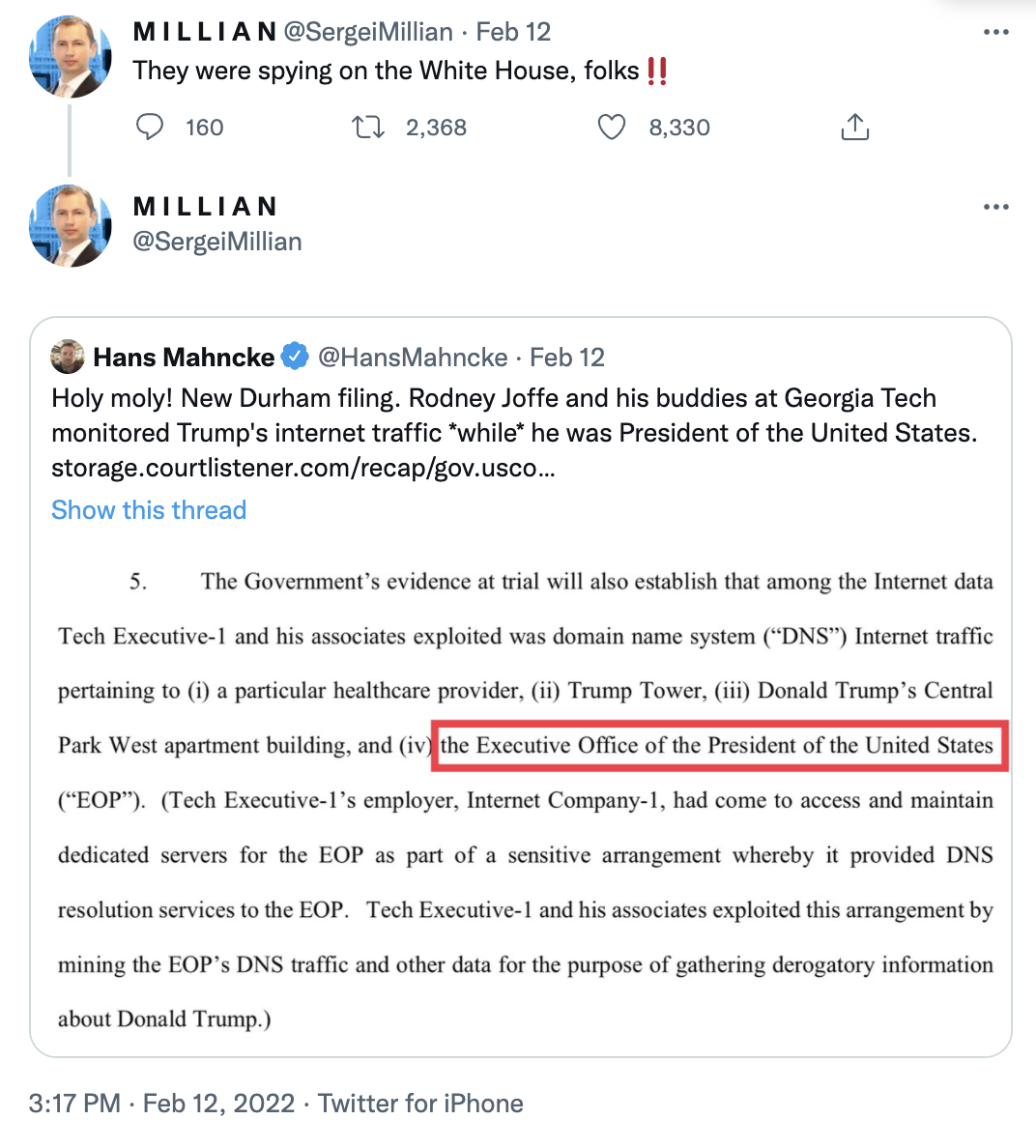This screenshot has height=1148, width=1036.
Task: Open the 'Twitter for iPhone' source link
Action: [x=420, y=1104]
